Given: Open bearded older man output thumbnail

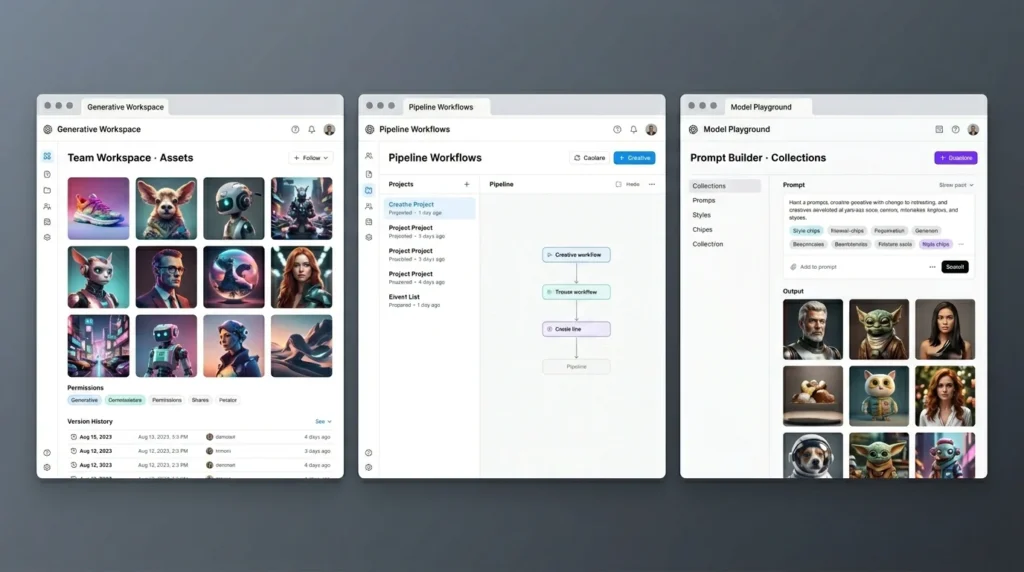Looking at the screenshot, I should point(813,329).
